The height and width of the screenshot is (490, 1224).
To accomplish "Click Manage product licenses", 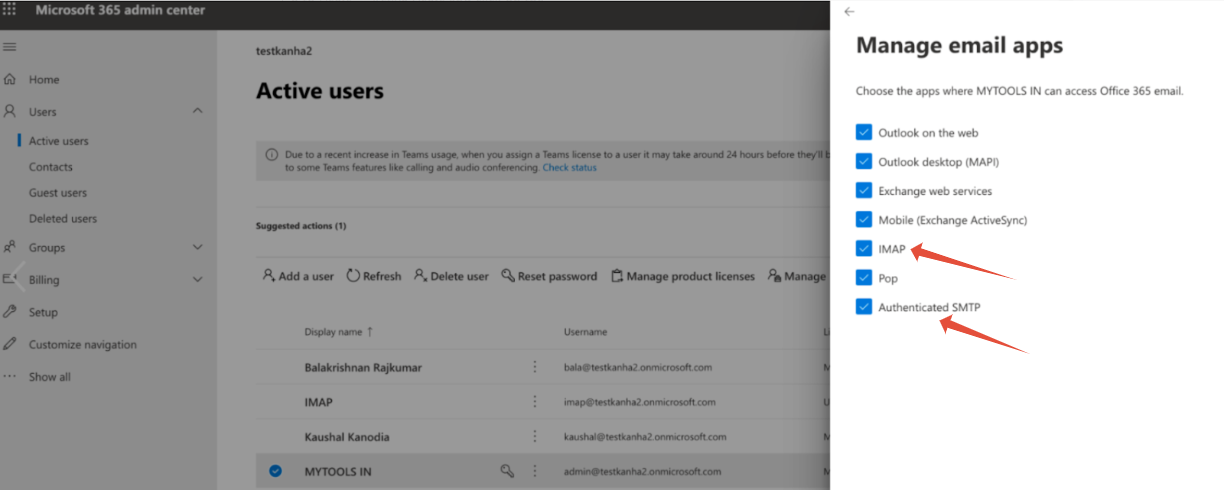I will (x=683, y=276).
